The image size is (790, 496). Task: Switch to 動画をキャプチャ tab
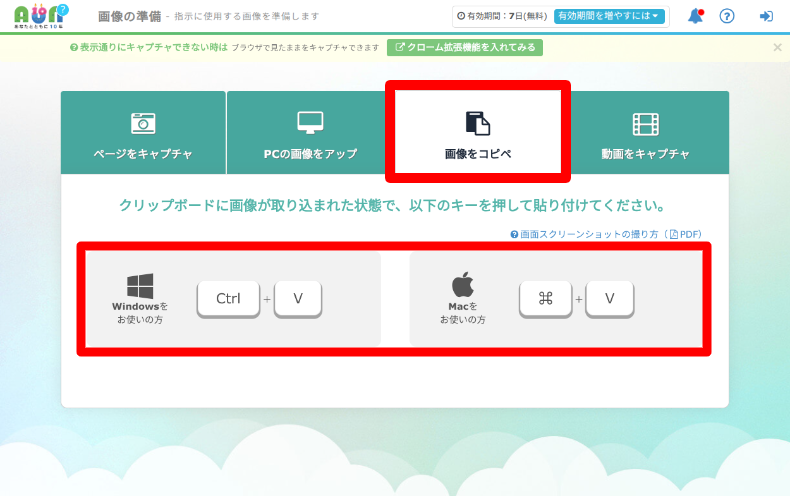point(645,133)
